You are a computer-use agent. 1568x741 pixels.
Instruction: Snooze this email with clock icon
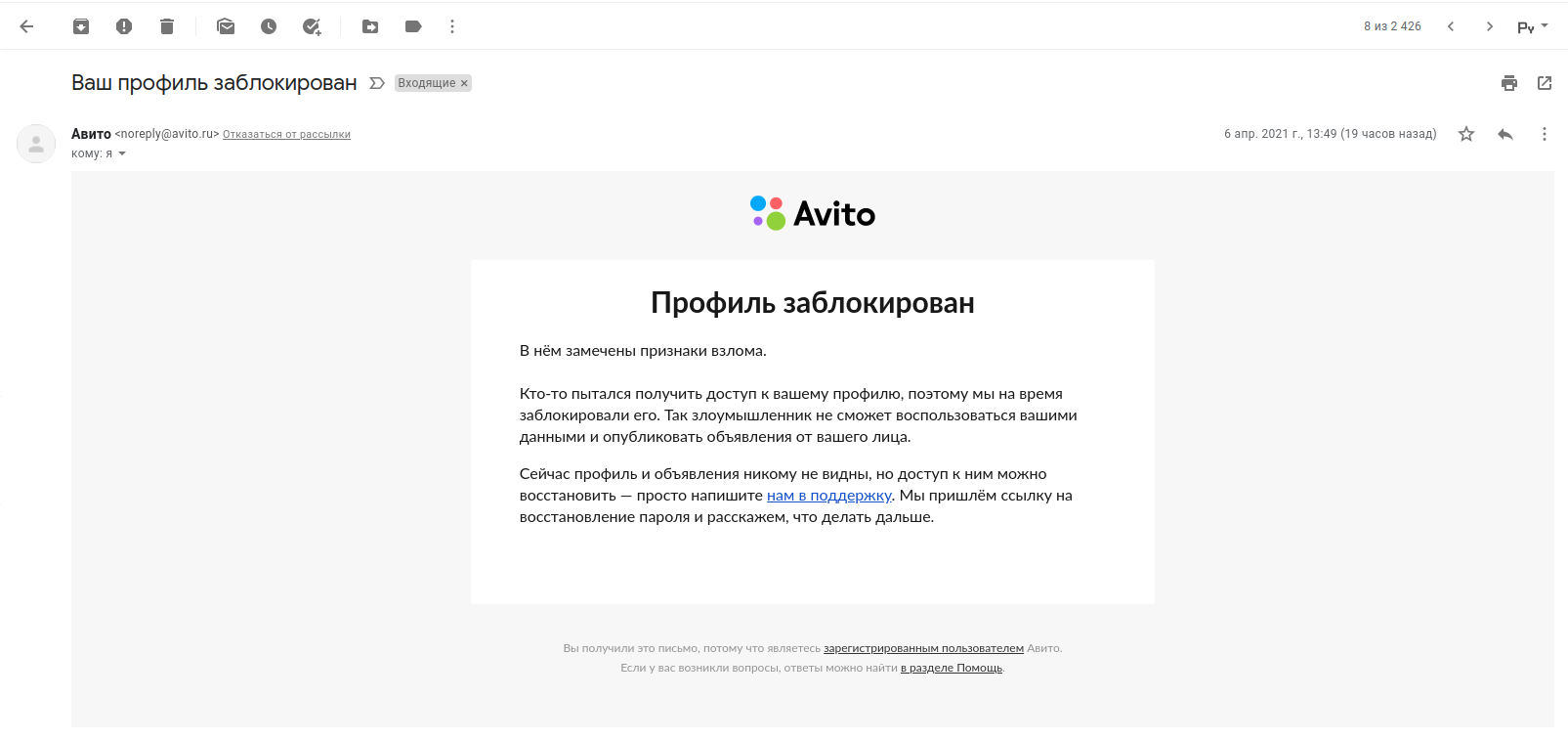(x=269, y=26)
